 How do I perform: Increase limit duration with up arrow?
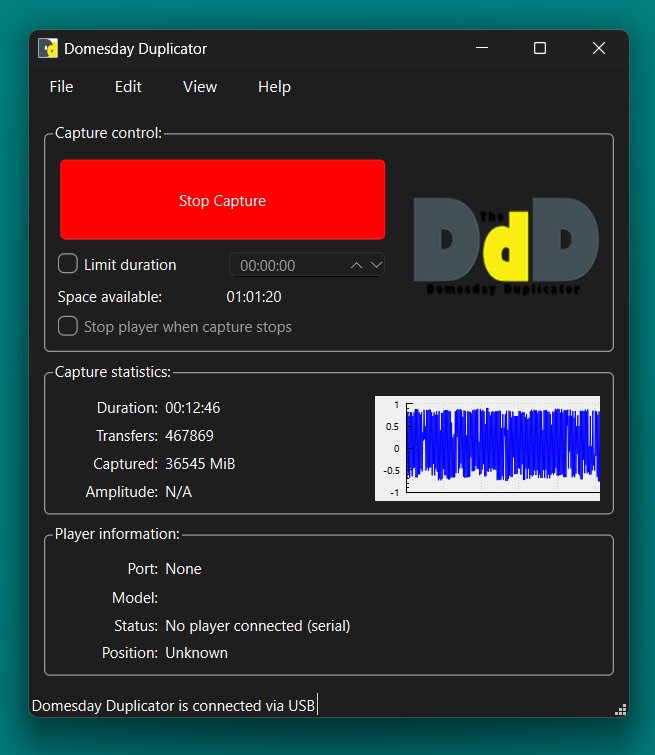click(356, 265)
